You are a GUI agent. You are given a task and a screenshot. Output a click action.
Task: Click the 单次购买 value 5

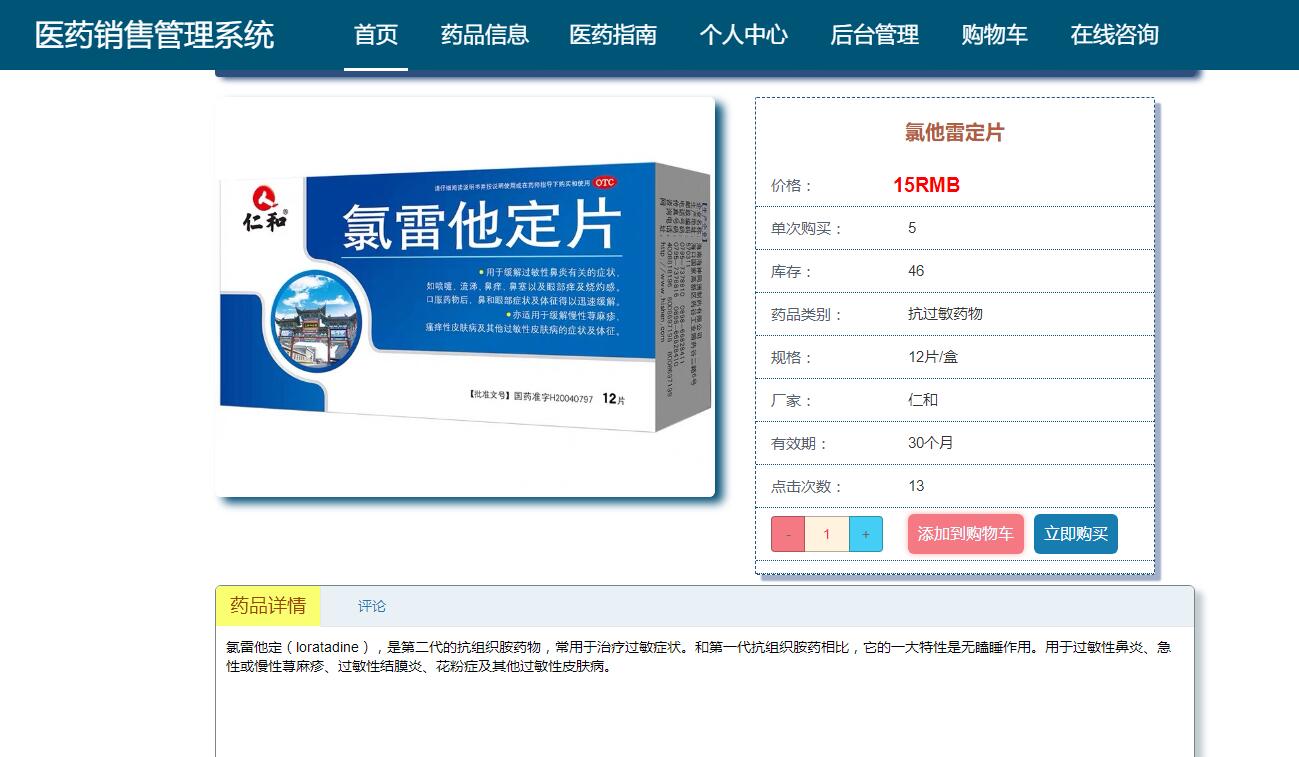(912, 228)
